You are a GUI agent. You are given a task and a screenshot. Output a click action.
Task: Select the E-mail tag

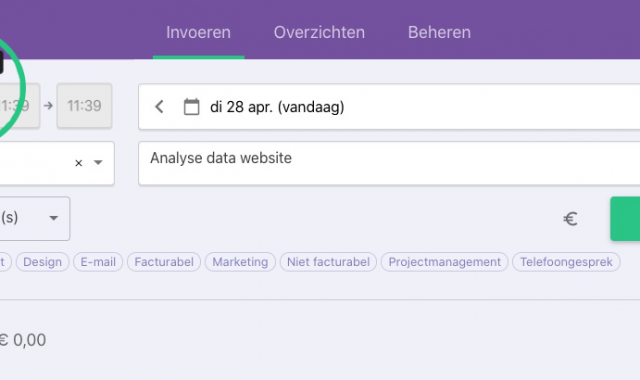[98, 262]
